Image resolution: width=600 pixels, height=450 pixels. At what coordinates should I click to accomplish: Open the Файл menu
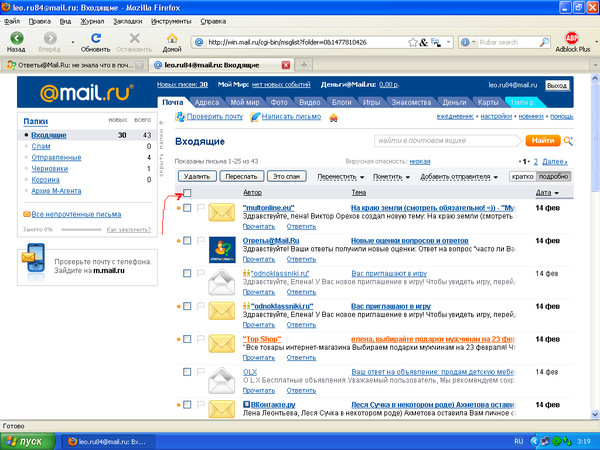(12, 21)
